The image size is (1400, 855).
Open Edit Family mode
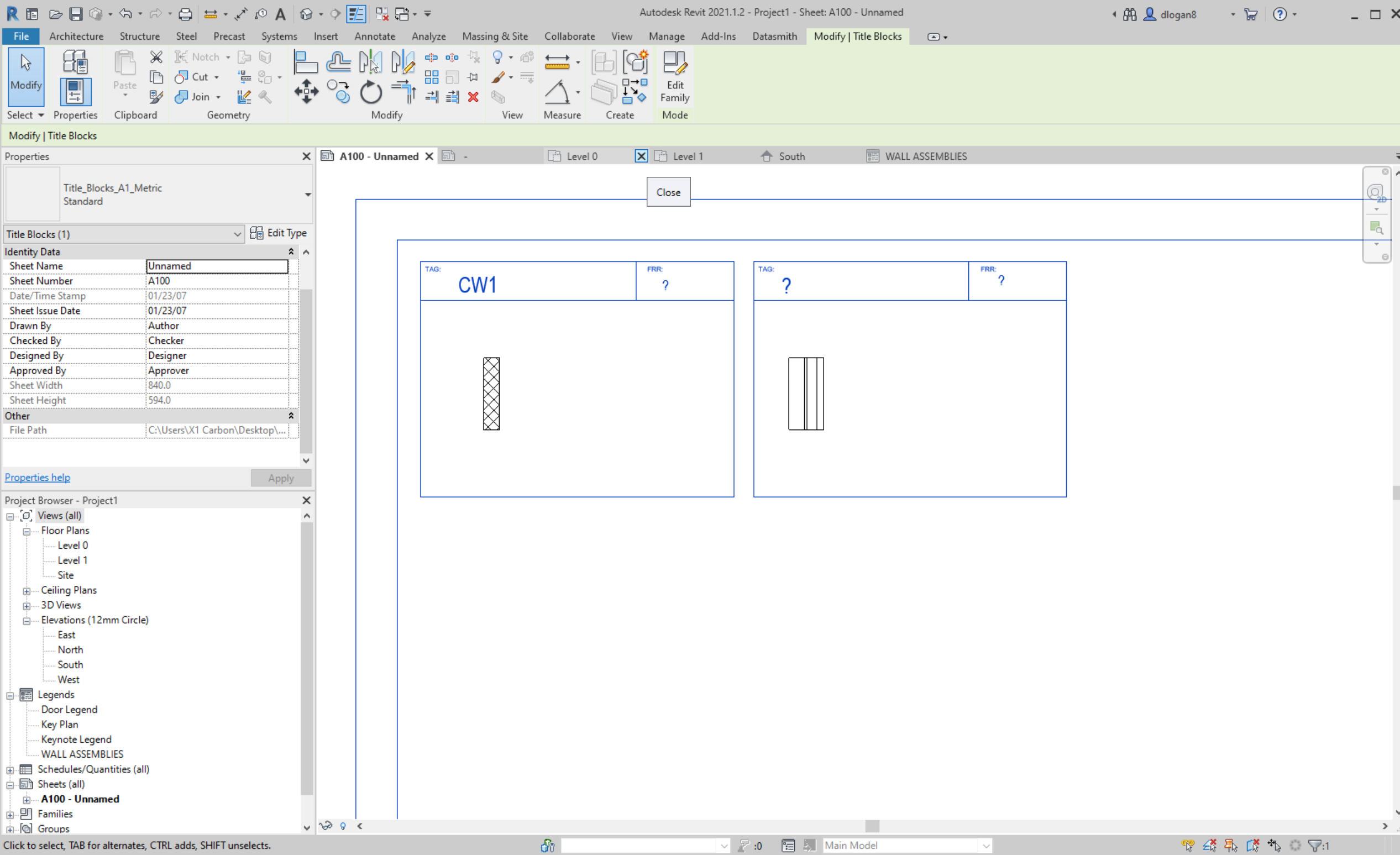(x=674, y=77)
